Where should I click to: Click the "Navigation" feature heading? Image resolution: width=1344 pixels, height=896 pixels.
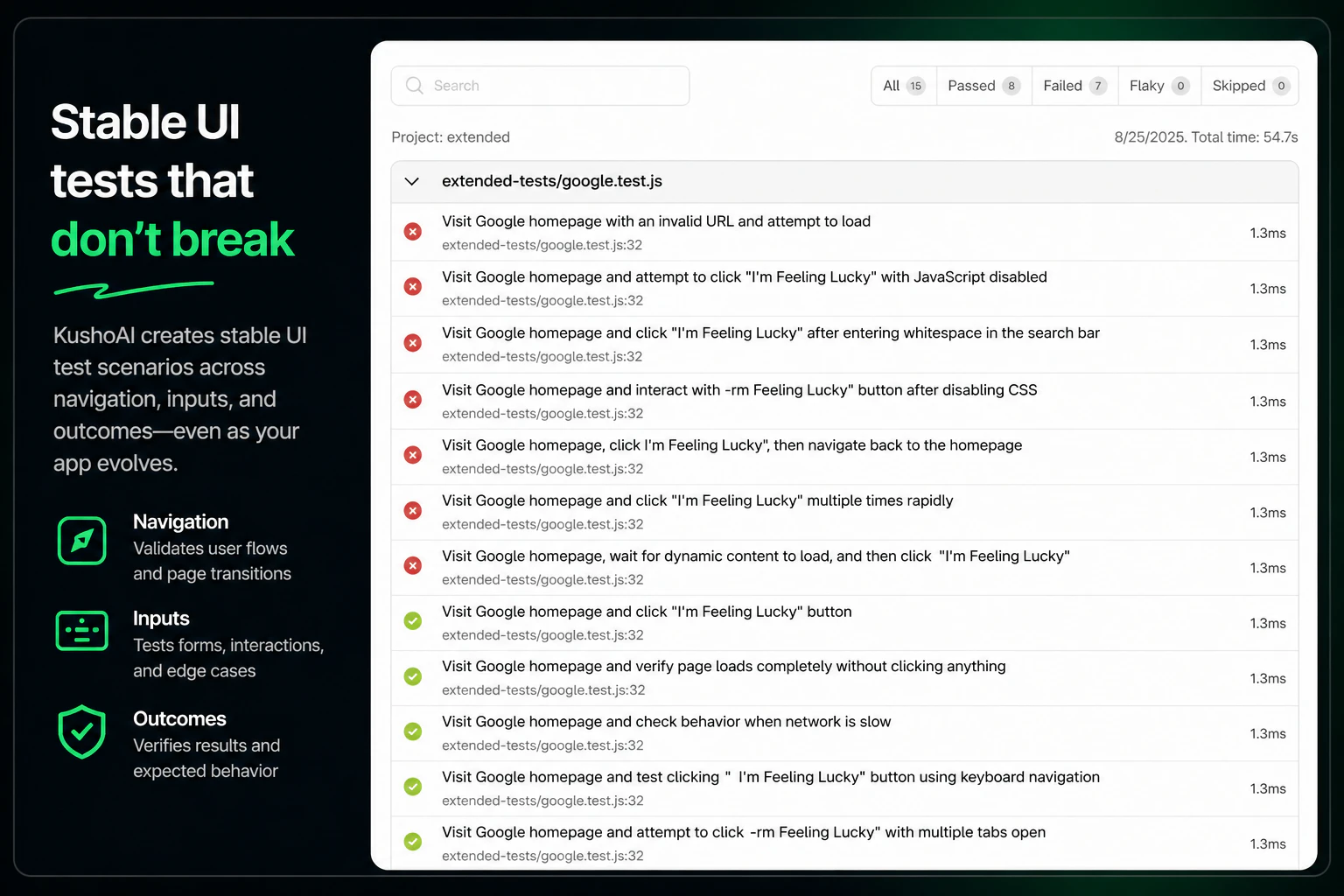181,521
